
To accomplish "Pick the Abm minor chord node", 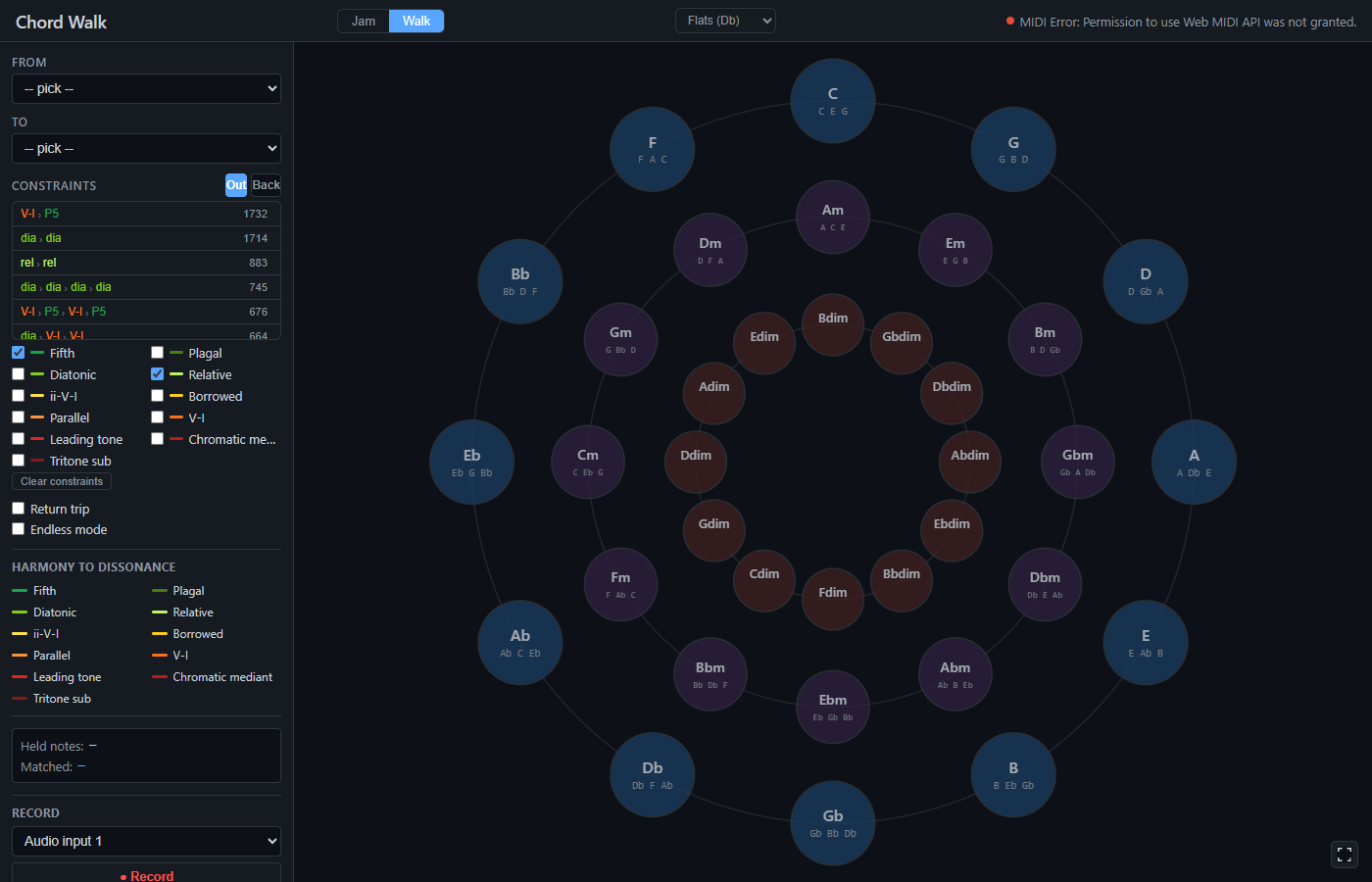I will 955,674.
